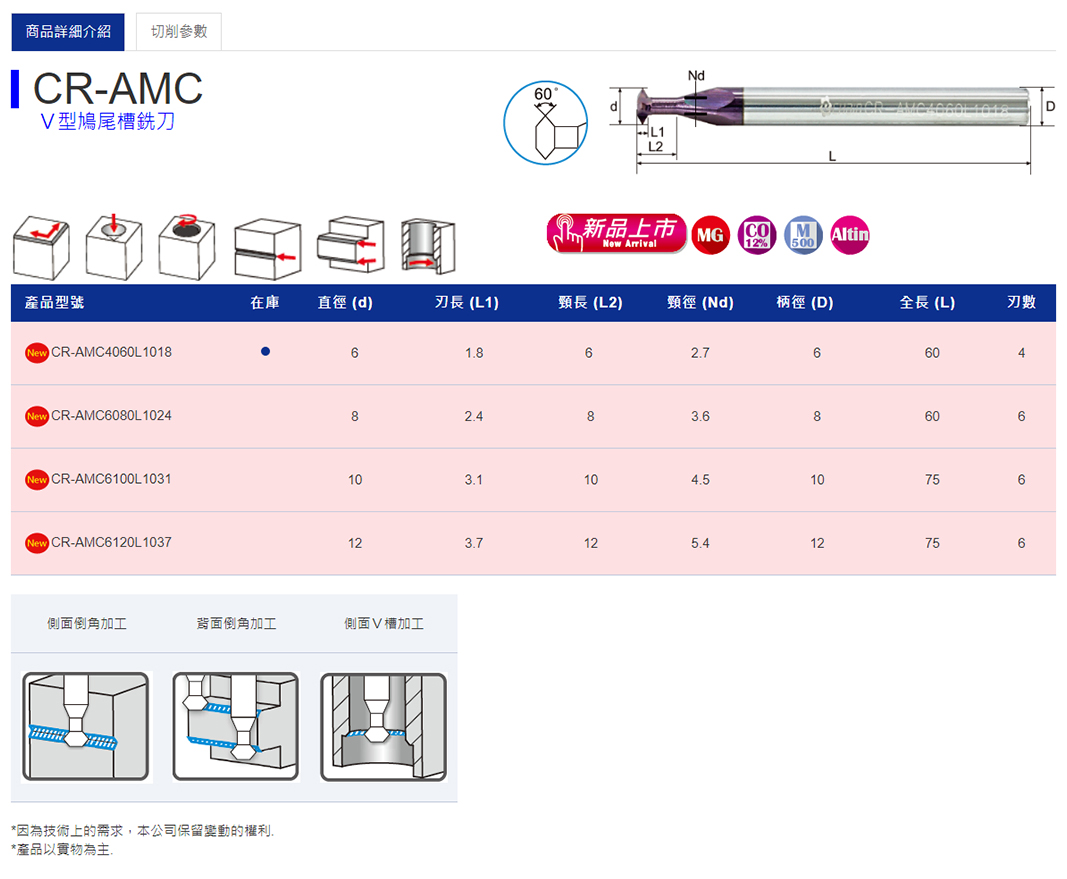Click the M 500 badge icon
Screen dimensions: 1067x879
point(803,235)
